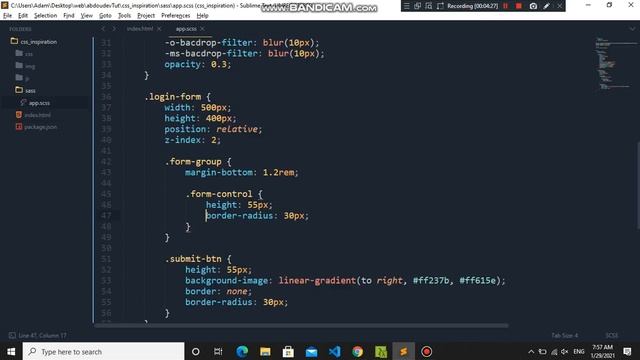Open Visual Studio Code from taskbar
Image resolution: width=640 pixels, height=360 pixels.
click(x=335, y=351)
